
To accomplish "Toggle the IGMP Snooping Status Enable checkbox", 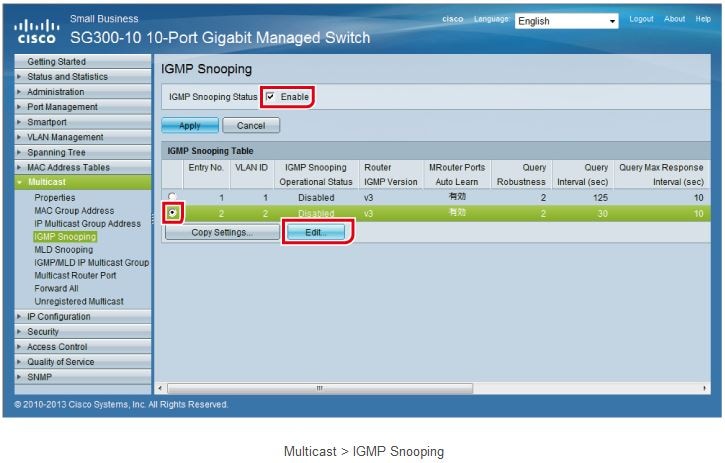I will [x=271, y=97].
